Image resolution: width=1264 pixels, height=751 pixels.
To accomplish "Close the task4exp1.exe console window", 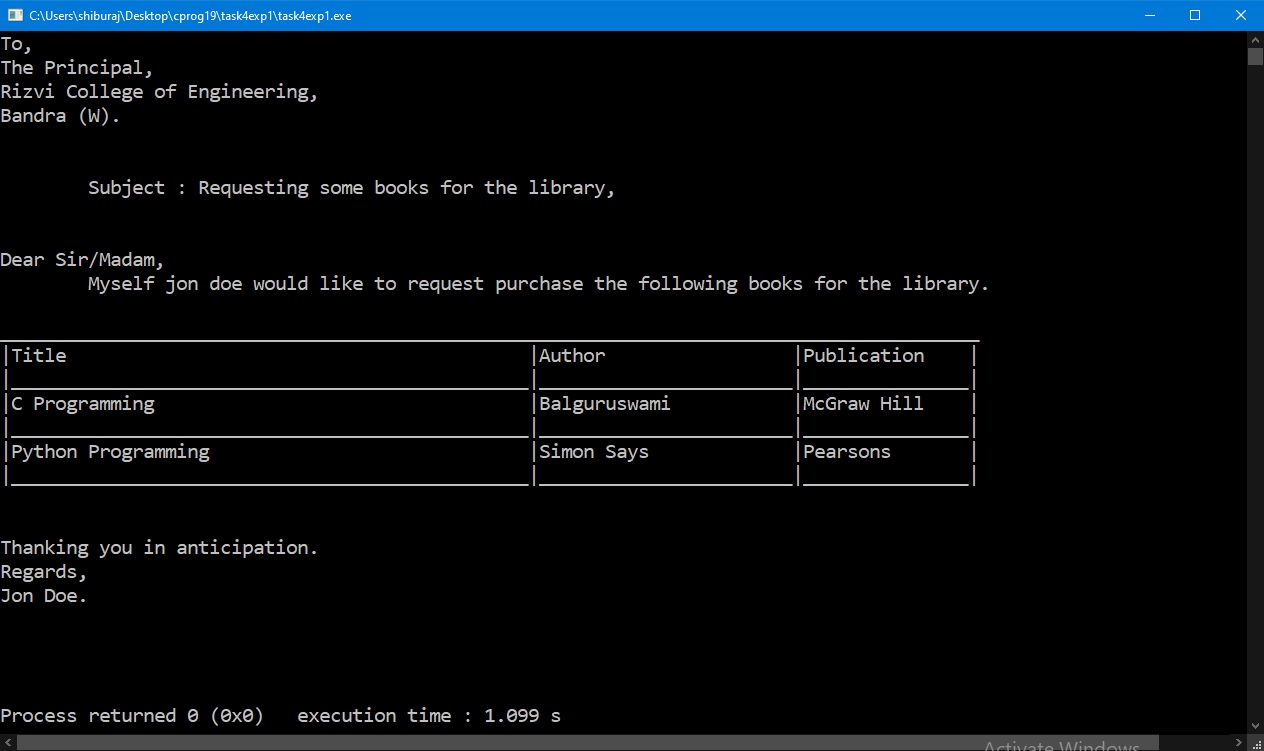I will click(x=1240, y=15).
